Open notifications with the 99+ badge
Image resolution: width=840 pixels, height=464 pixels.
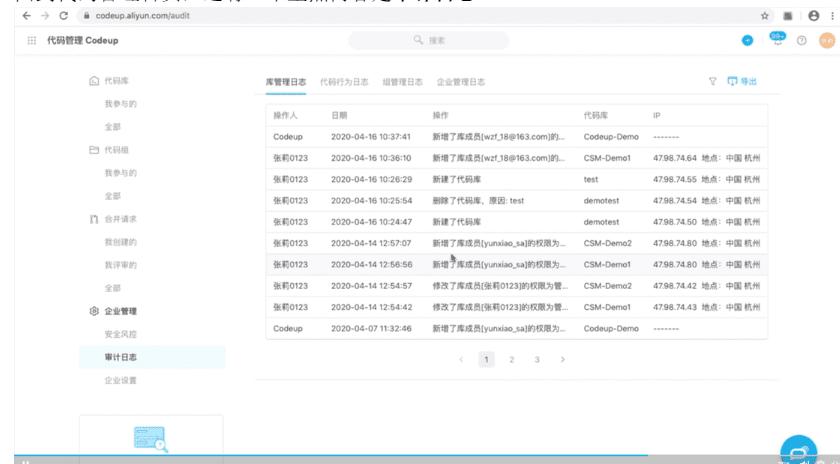pos(777,38)
